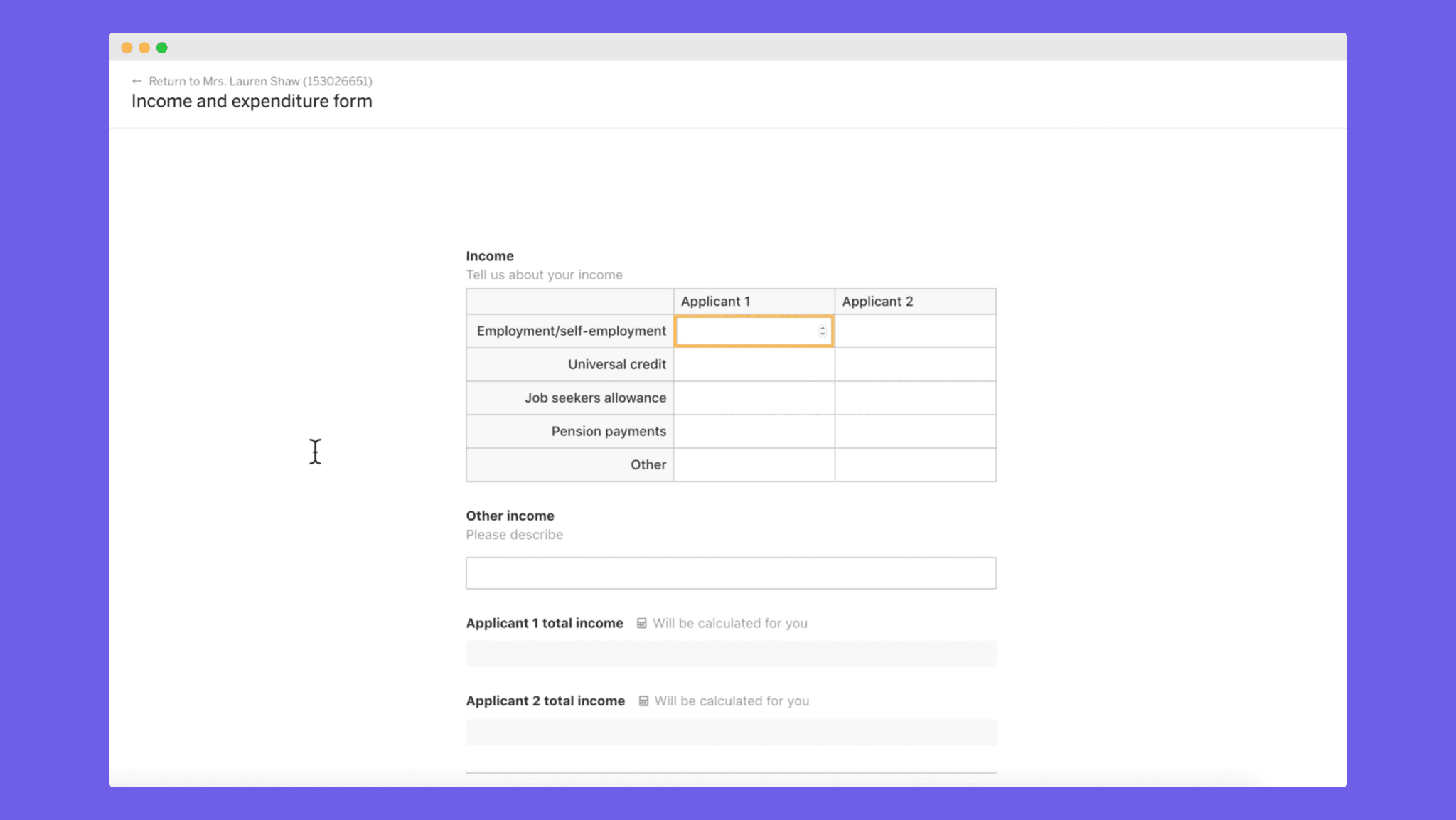Screen dimensions: 1456x820
Task: Click the back arrow icon at top left
Action: (136, 81)
